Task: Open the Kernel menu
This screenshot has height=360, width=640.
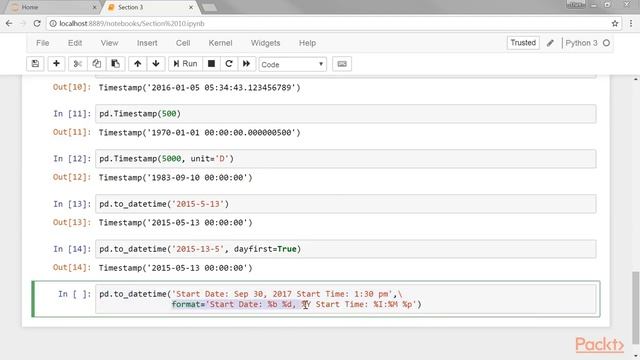Action: pyautogui.click(x=220, y=43)
